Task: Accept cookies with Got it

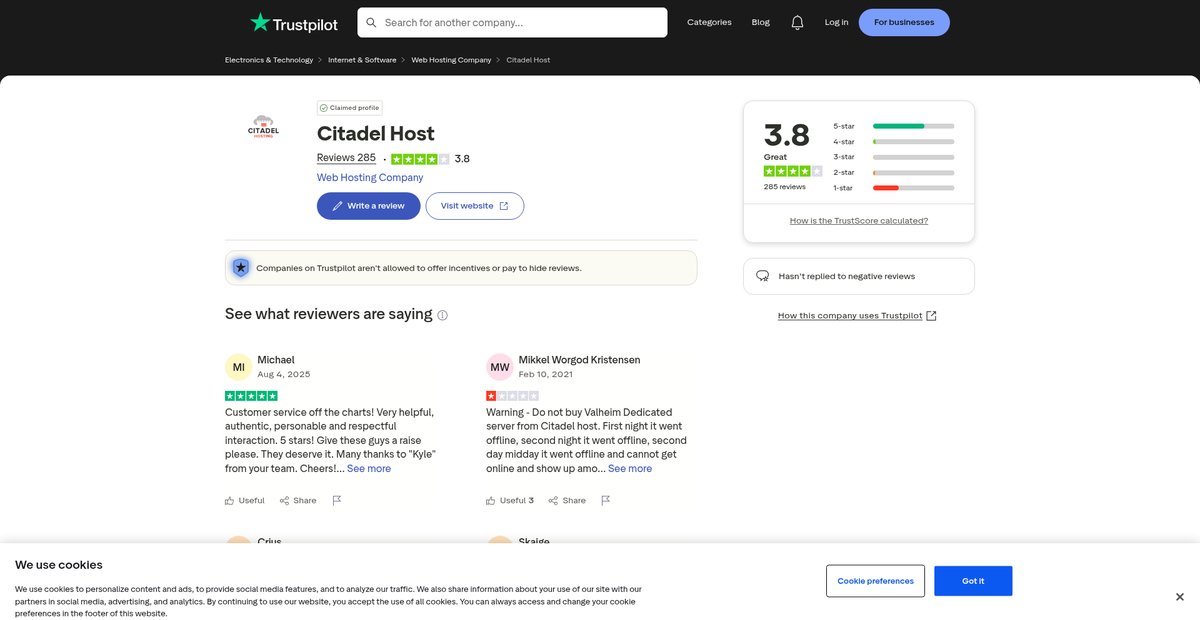Action: [x=973, y=581]
